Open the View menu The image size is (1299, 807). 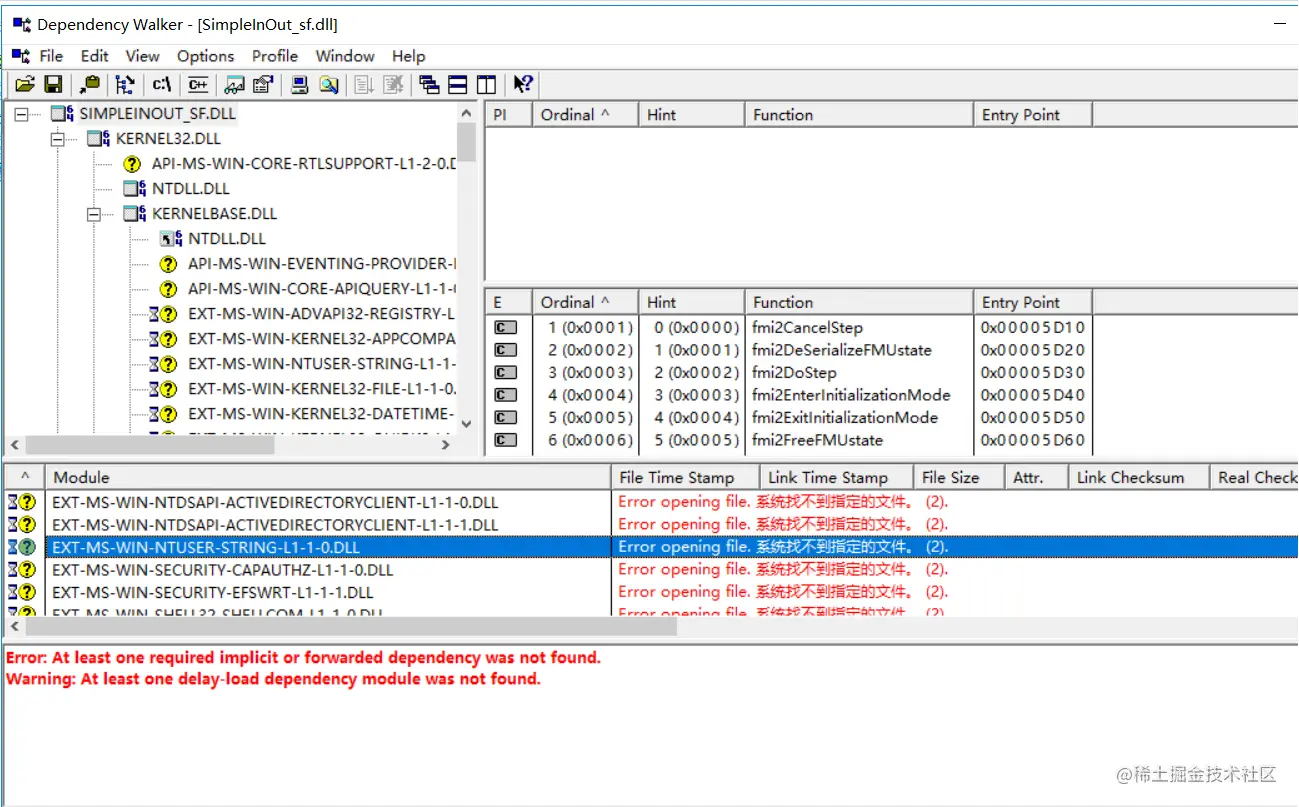pyautogui.click(x=143, y=56)
